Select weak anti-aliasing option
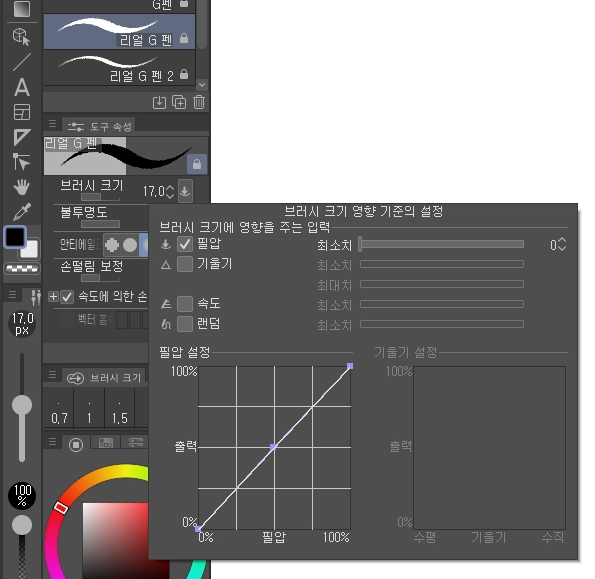 click(130, 245)
